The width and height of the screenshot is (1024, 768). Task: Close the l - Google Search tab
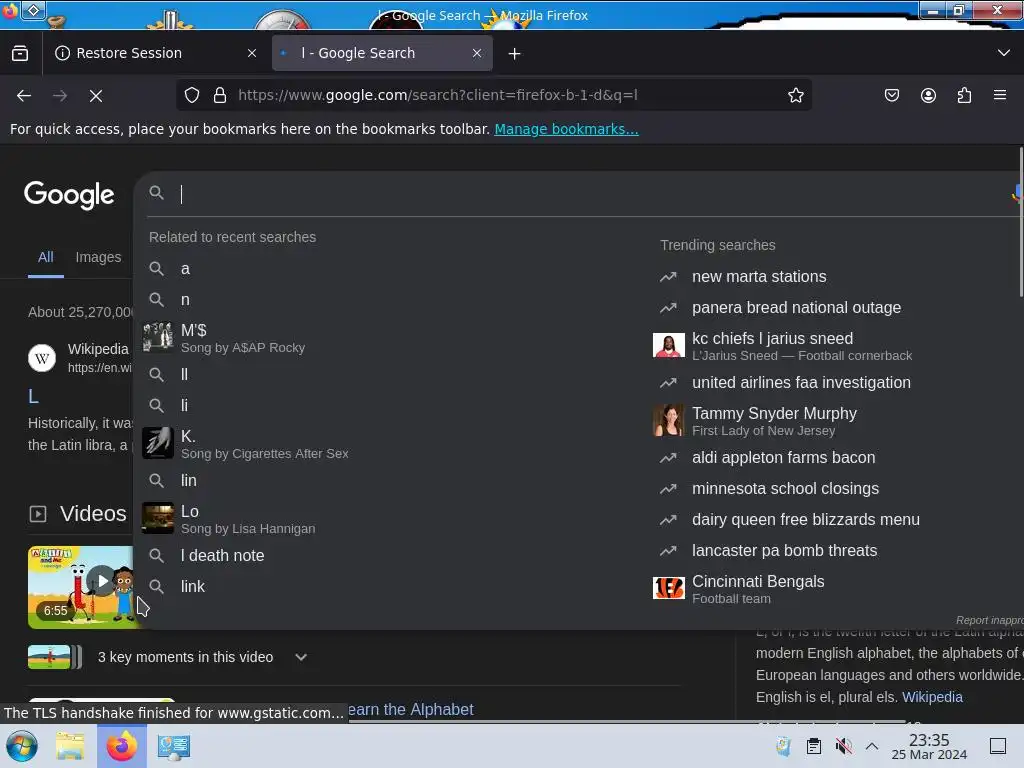(477, 53)
